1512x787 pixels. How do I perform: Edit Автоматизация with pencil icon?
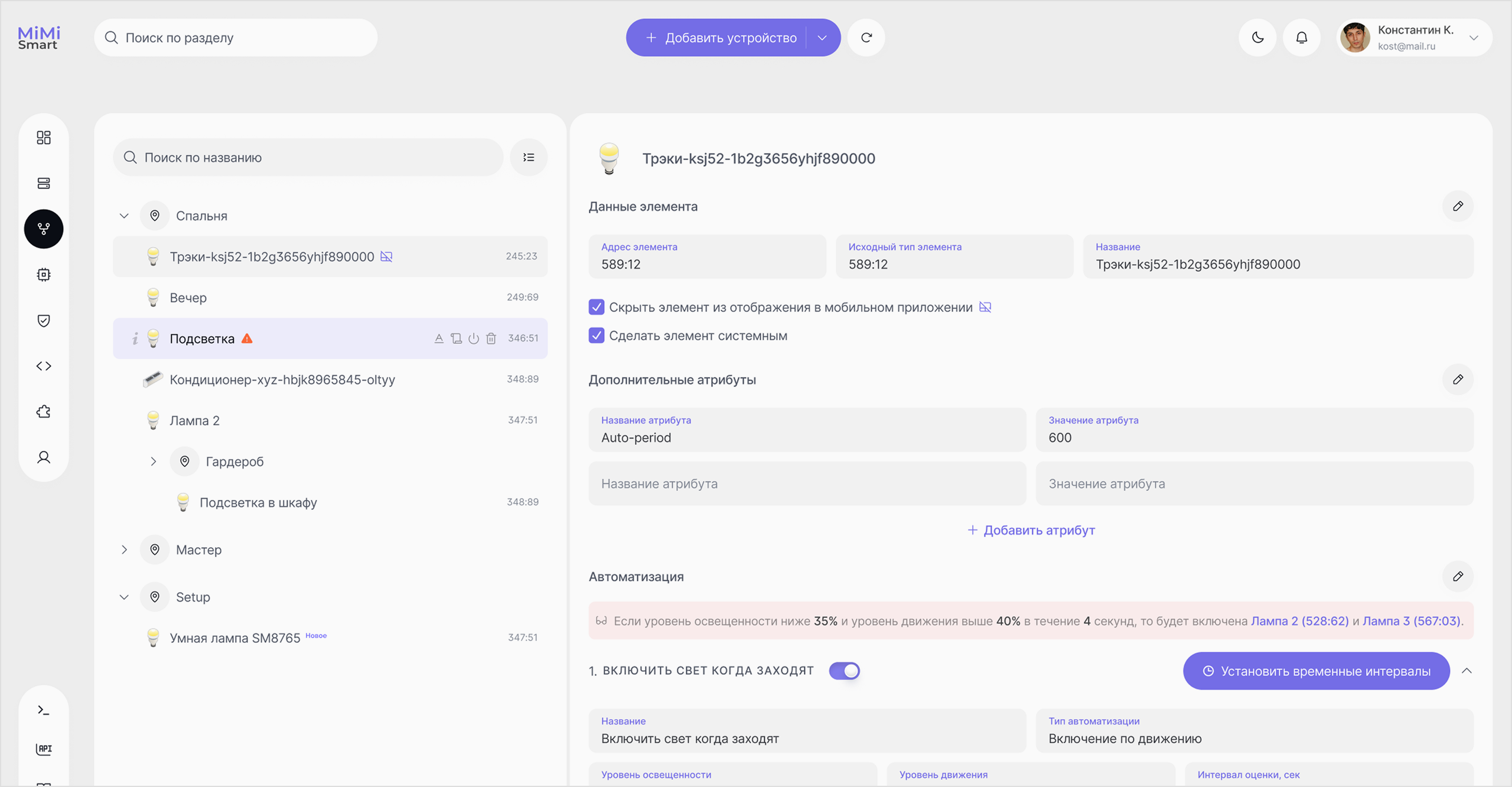tap(1458, 576)
